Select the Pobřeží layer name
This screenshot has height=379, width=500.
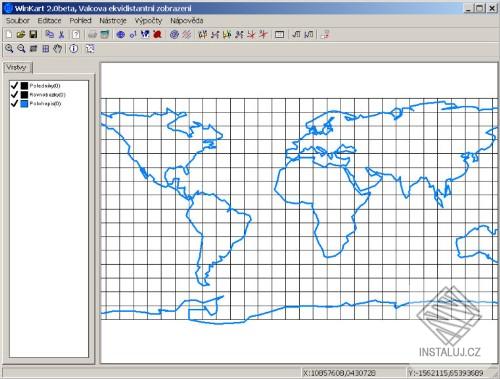point(45,104)
